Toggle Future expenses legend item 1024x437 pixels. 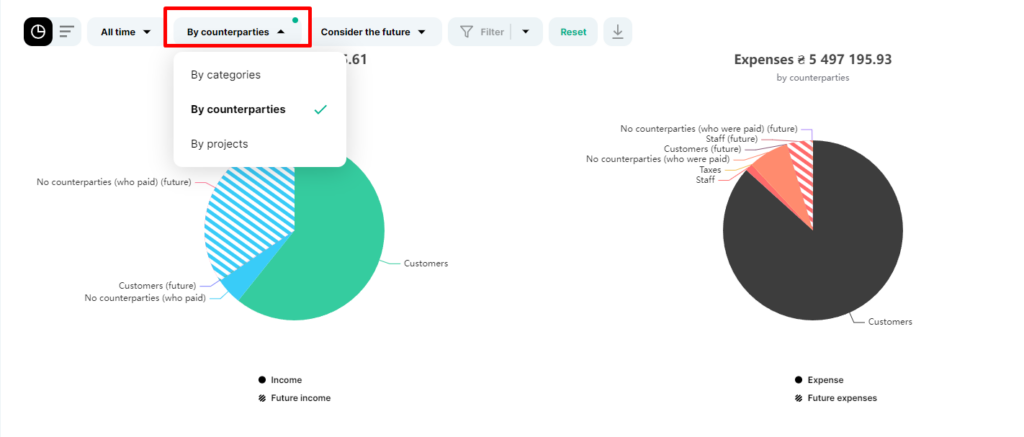click(x=836, y=398)
